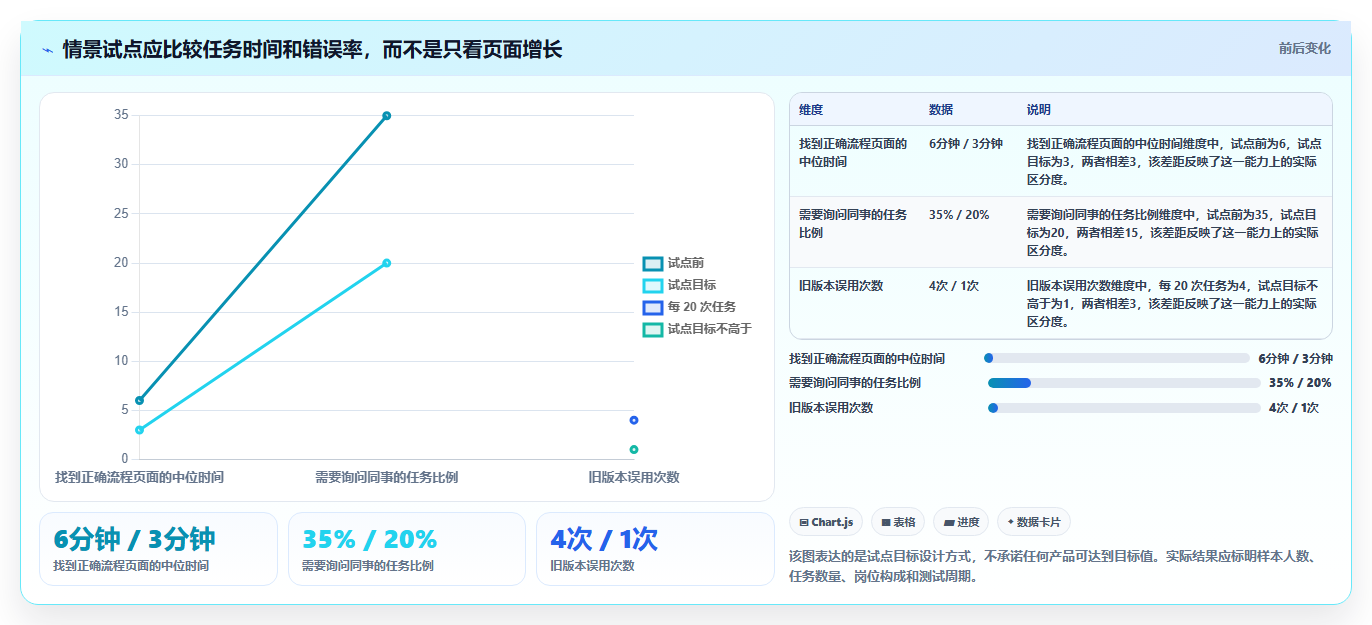Click the y-axis value 35
This screenshot has height=625, width=1372.
point(121,115)
